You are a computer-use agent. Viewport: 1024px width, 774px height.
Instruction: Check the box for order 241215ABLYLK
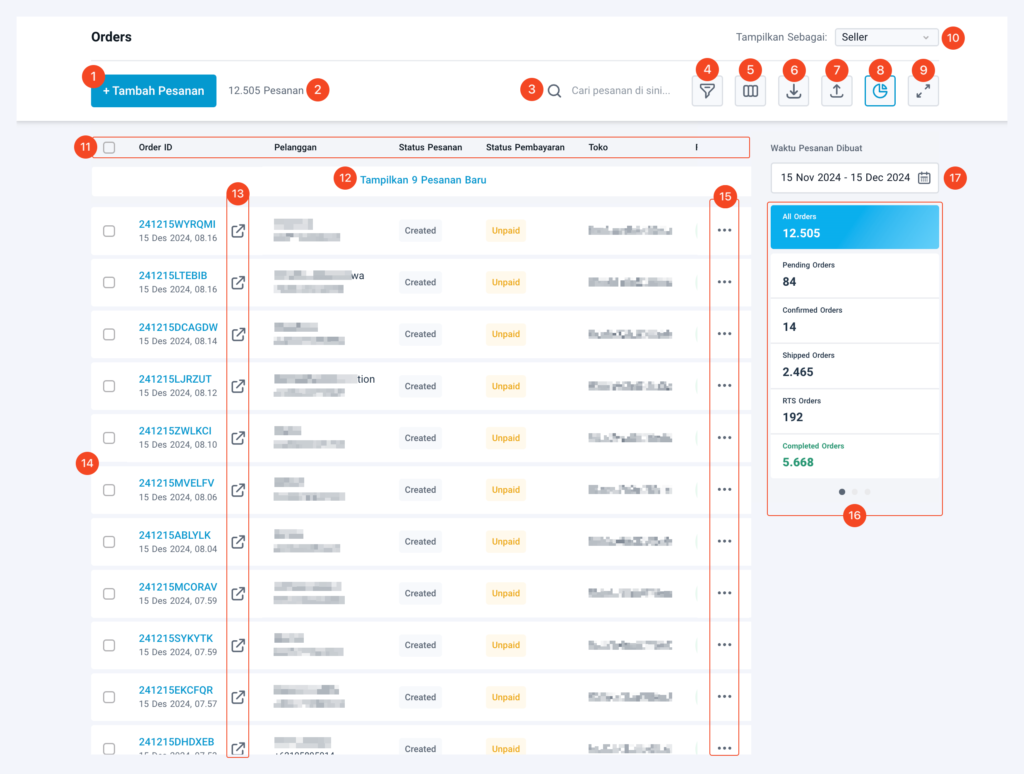coord(109,542)
